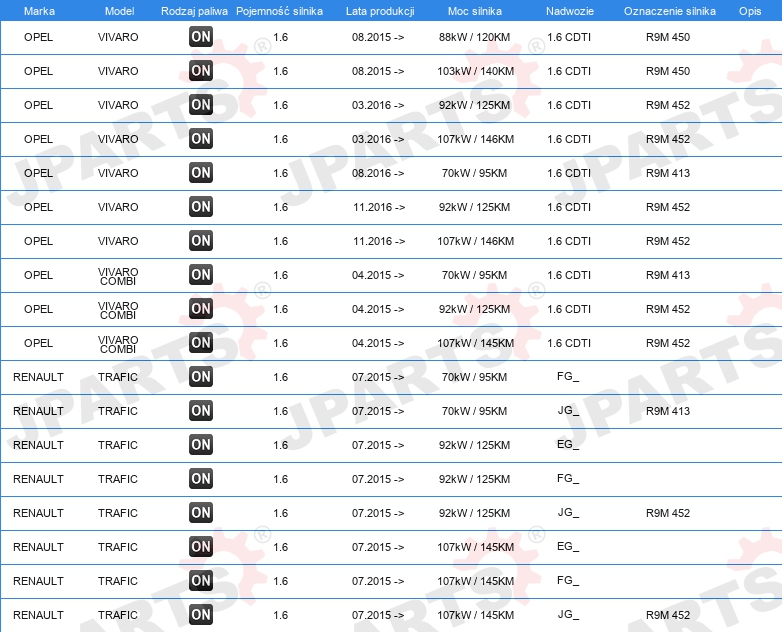Click ON icon in Trafic 70kW JG_ row
This screenshot has width=782, height=632.
pos(201,411)
